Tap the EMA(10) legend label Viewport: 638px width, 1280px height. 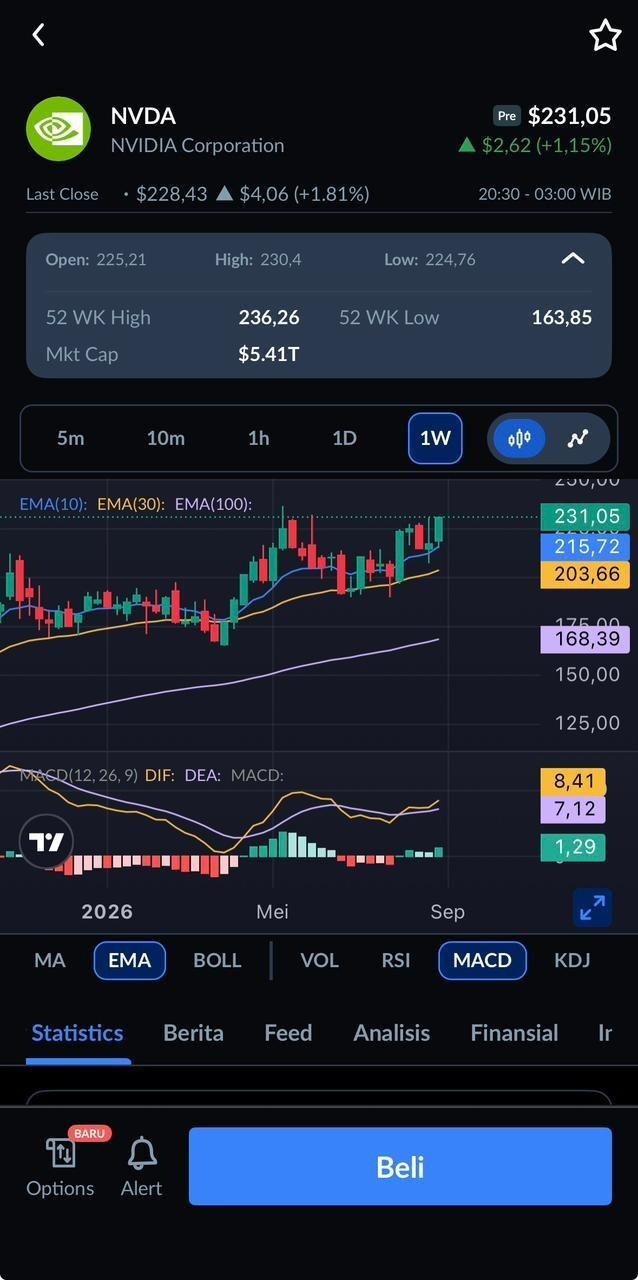pyautogui.click(x=53, y=504)
